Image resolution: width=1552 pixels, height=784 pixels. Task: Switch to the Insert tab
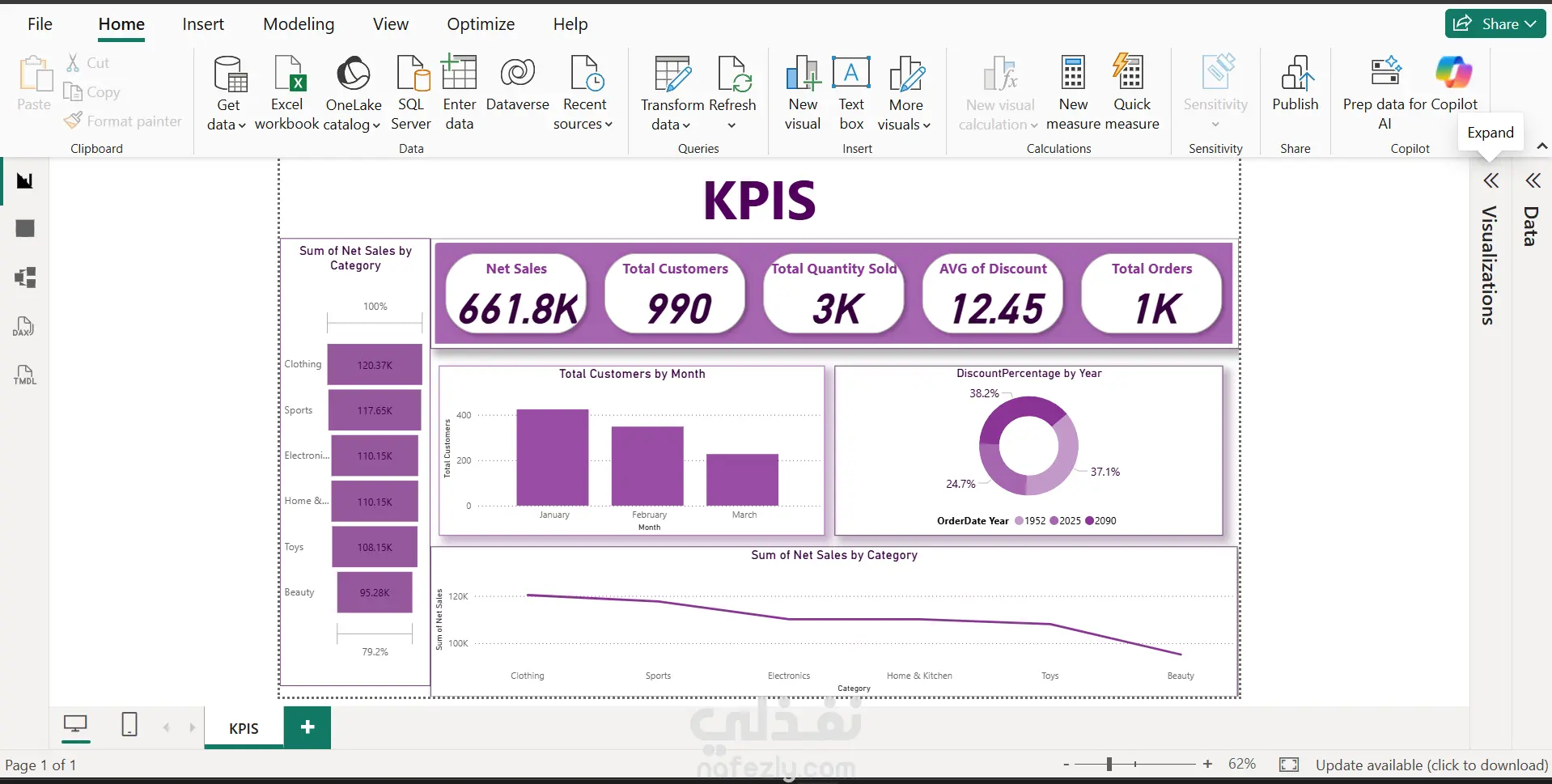(203, 24)
